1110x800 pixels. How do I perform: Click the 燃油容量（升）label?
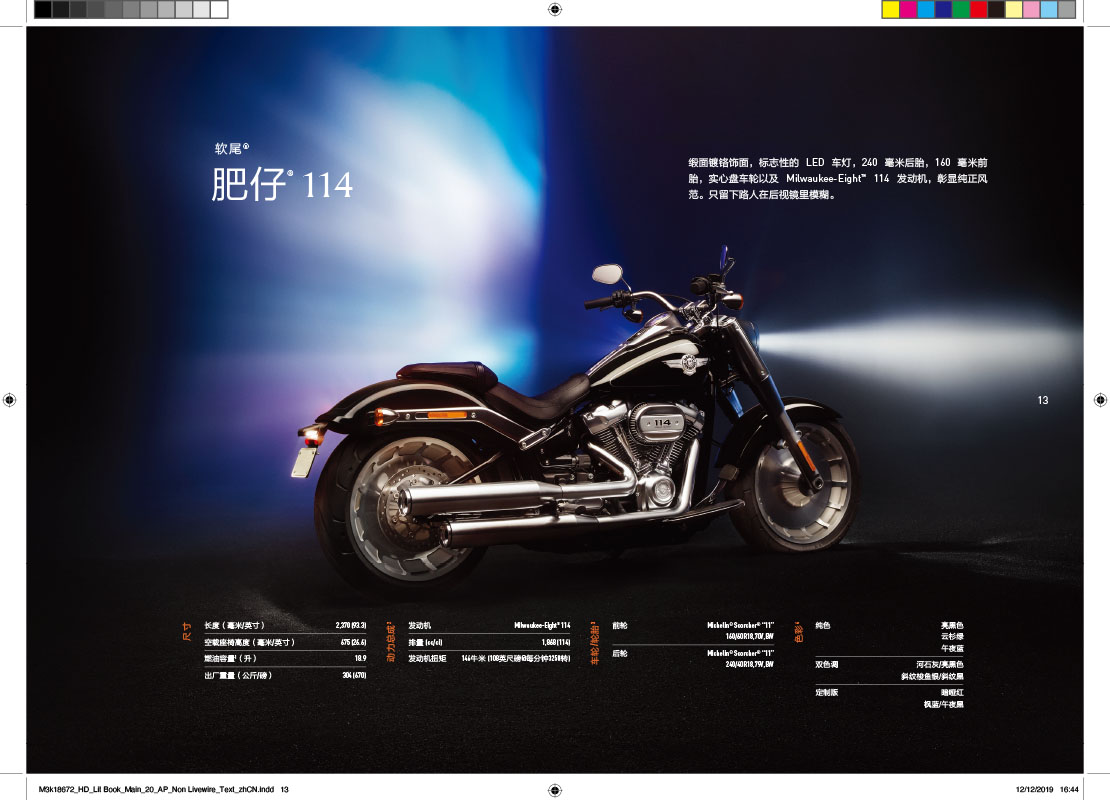[230, 658]
